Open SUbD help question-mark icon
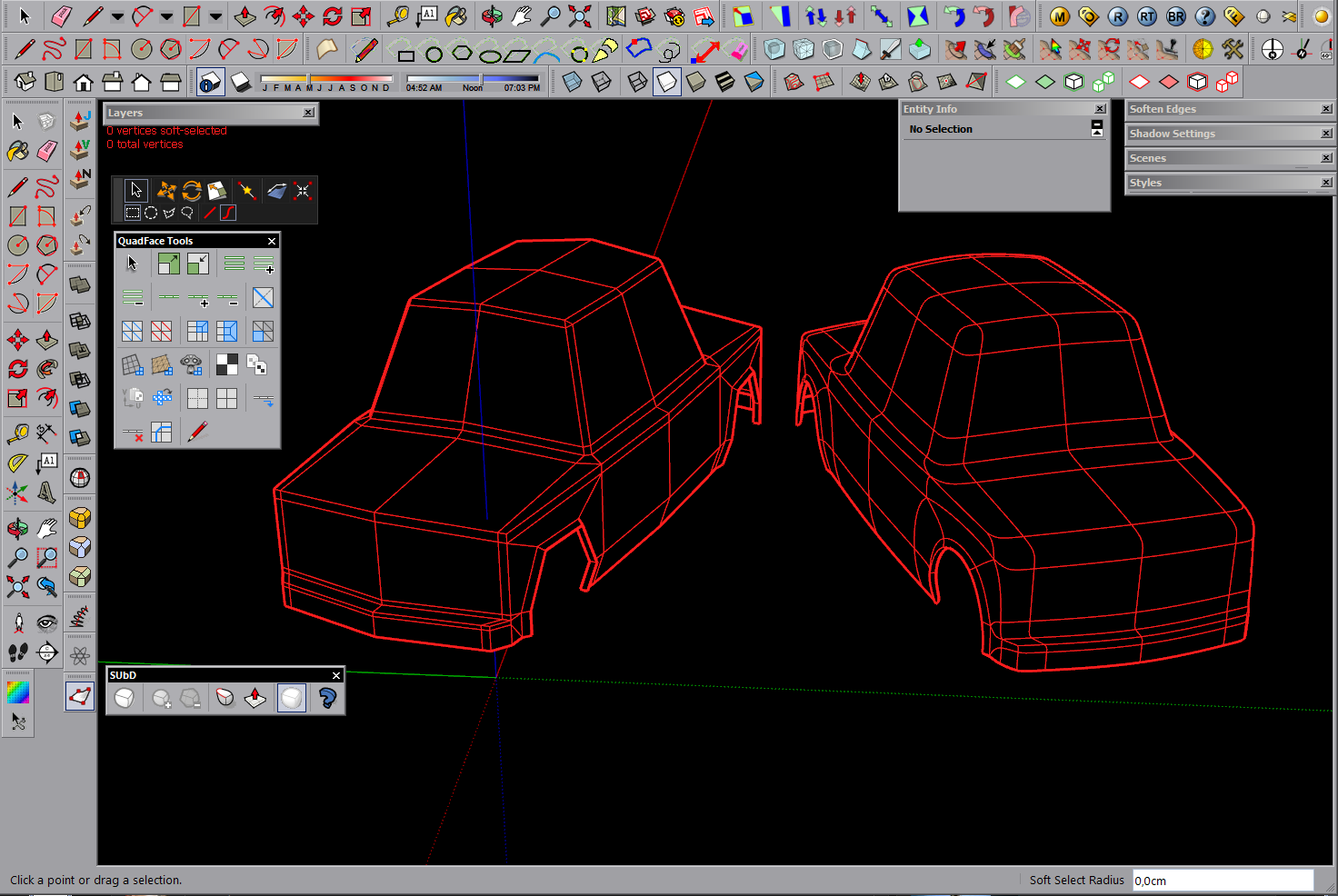The height and width of the screenshot is (896, 1338). click(327, 698)
